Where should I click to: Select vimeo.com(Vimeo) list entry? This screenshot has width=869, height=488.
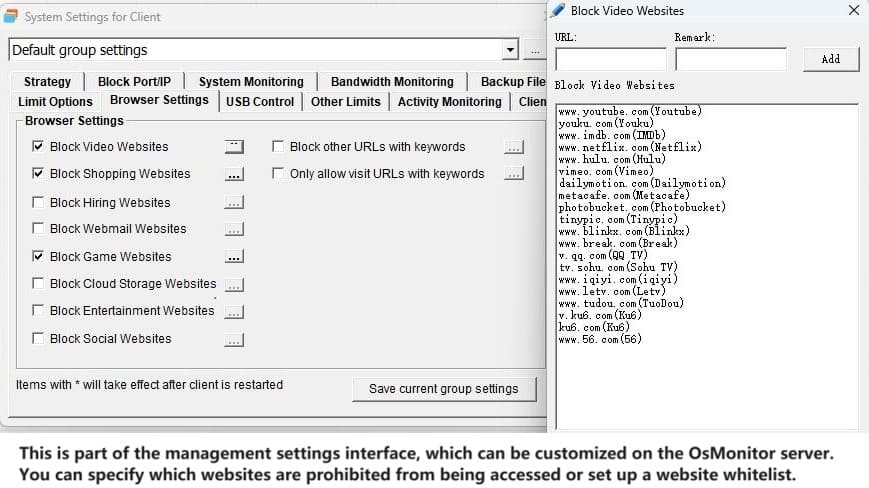click(x=606, y=171)
